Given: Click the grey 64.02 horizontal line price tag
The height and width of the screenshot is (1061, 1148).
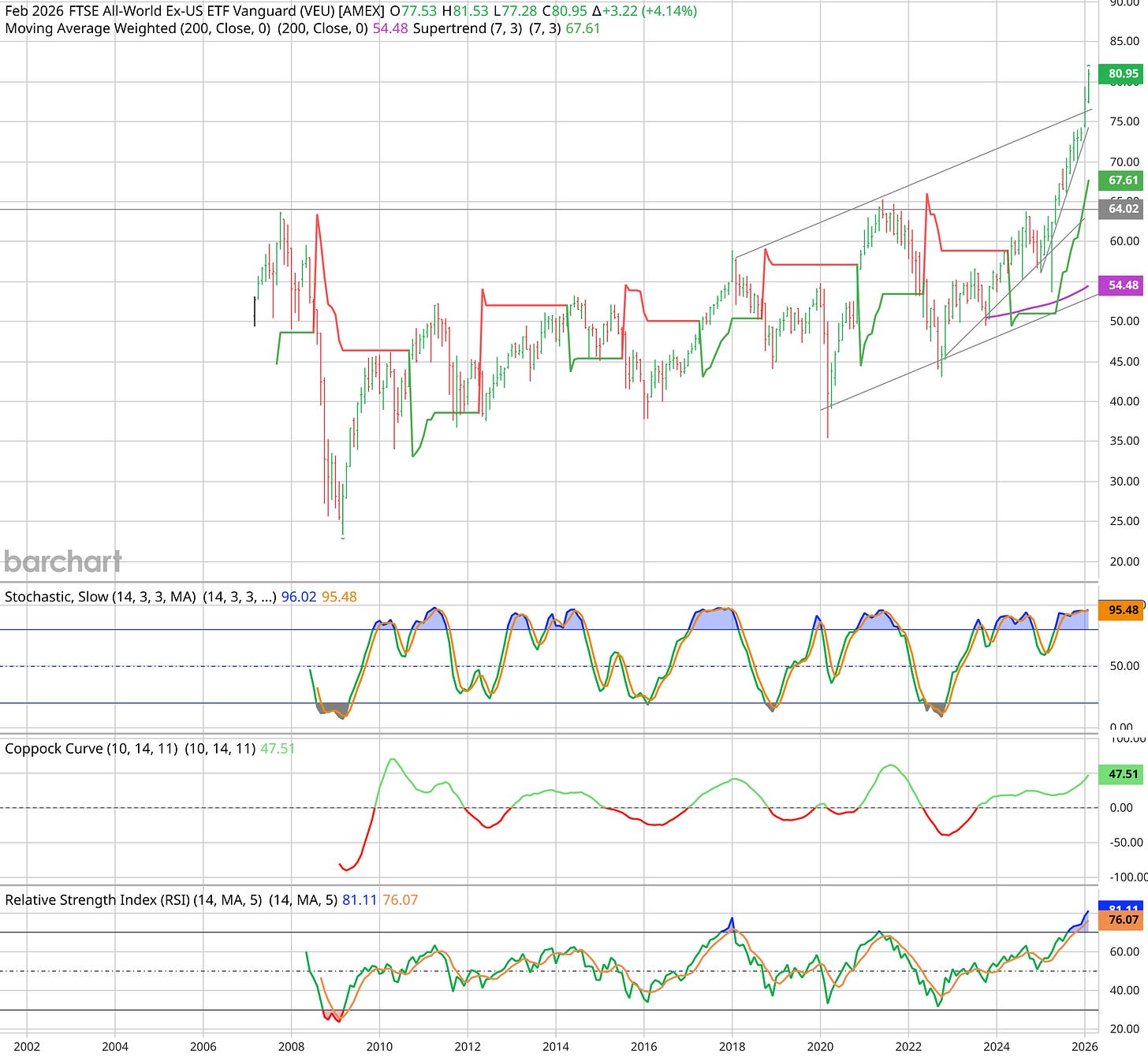Looking at the screenshot, I should (1123, 208).
